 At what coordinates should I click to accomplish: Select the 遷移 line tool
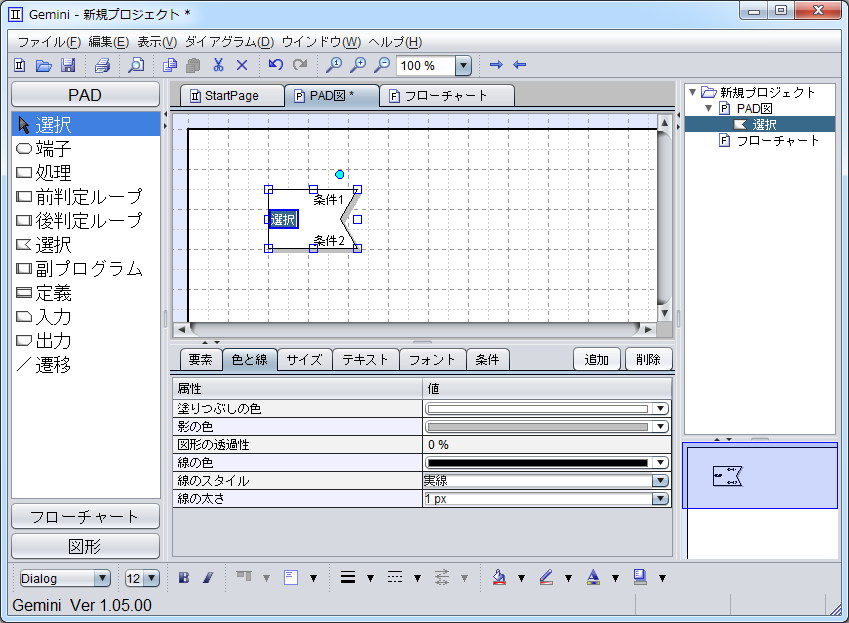point(86,365)
